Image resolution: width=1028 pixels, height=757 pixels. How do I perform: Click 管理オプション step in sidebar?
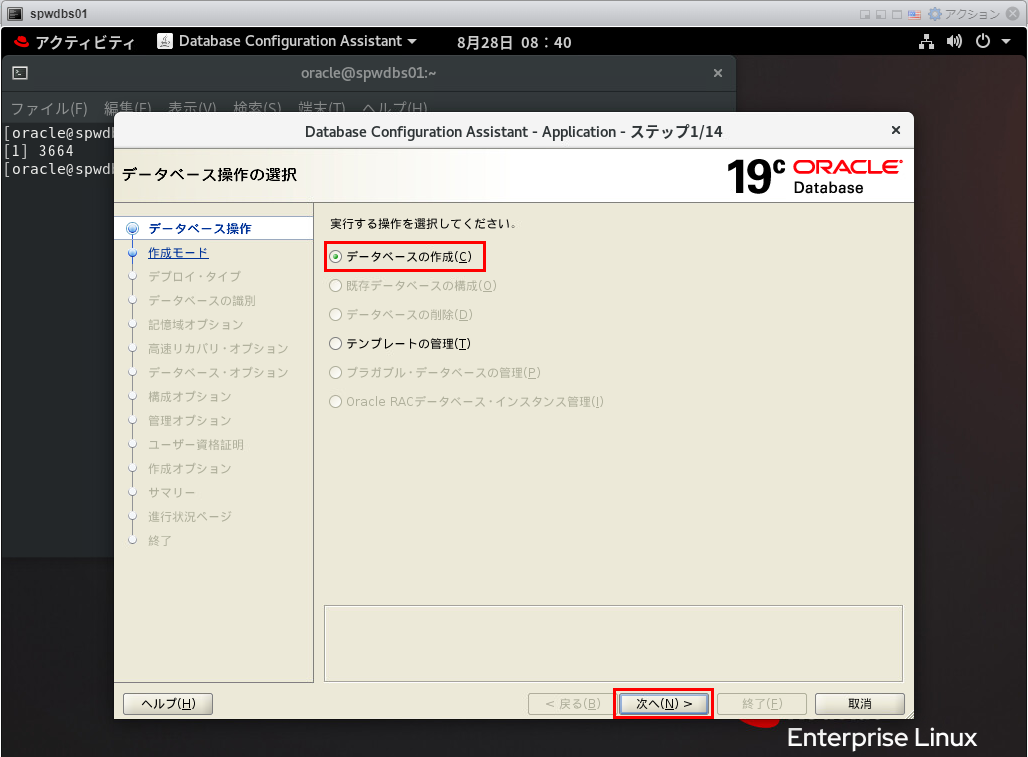pos(189,420)
